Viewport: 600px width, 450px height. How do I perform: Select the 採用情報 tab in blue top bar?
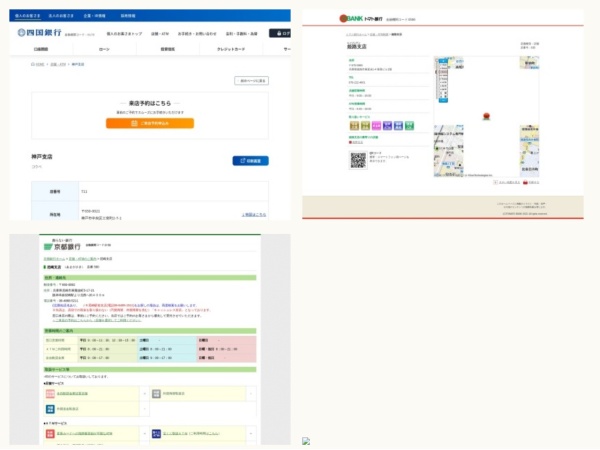coord(128,16)
